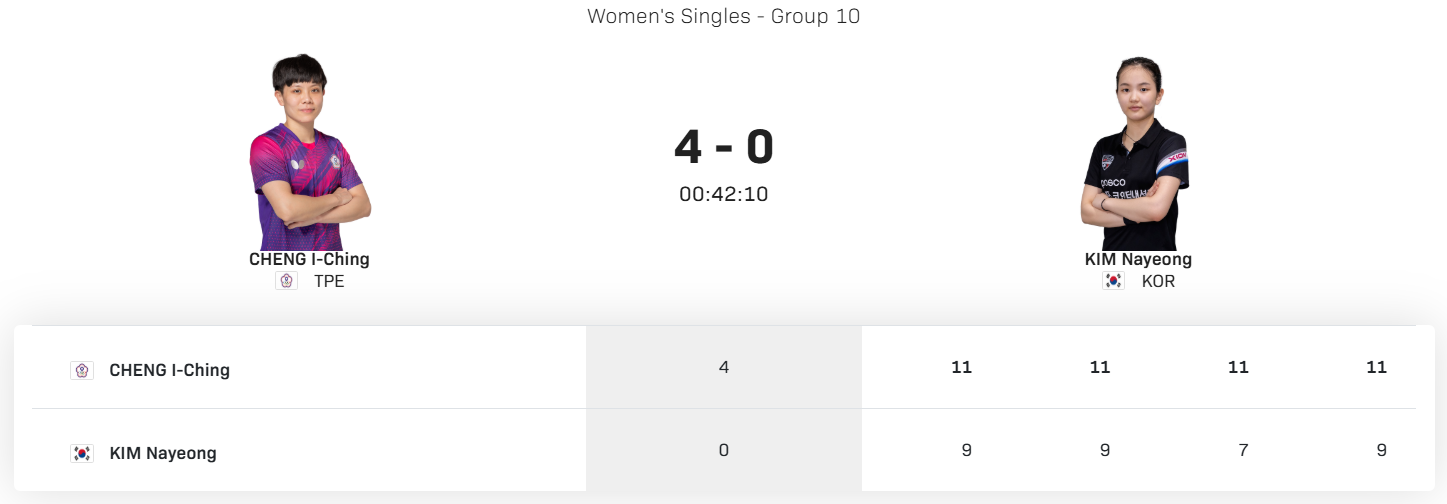
Task: Click the KOR country code text
Action: [1158, 281]
